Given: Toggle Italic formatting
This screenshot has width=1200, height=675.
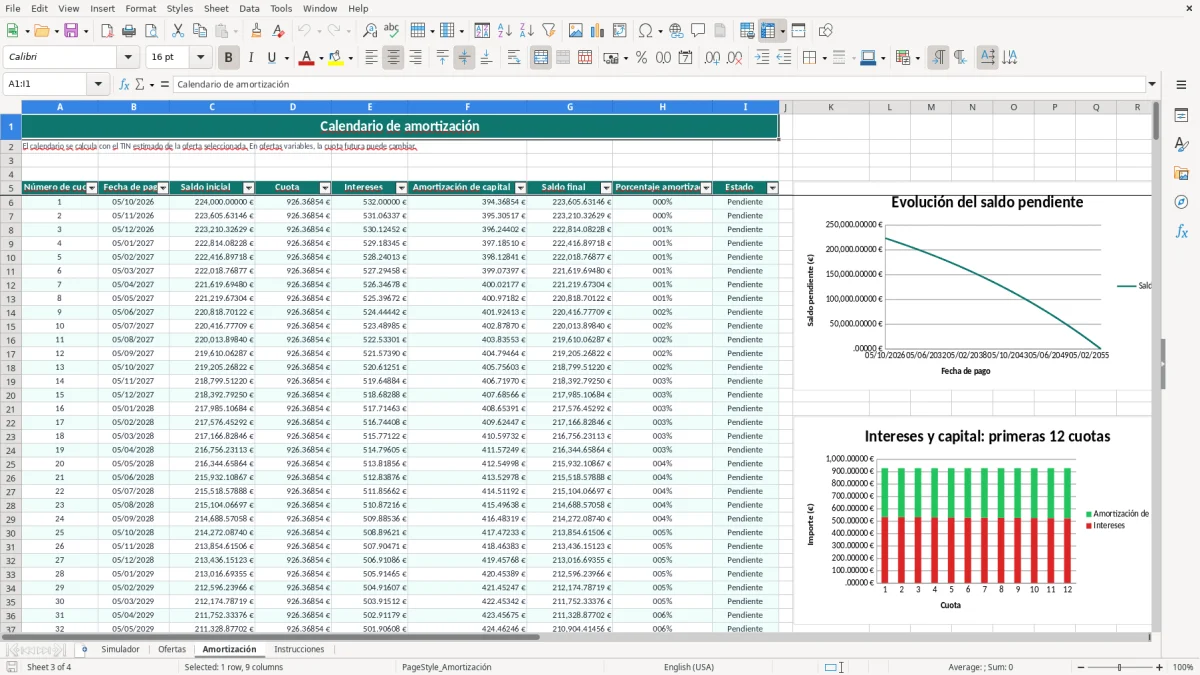Looking at the screenshot, I should click(251, 58).
